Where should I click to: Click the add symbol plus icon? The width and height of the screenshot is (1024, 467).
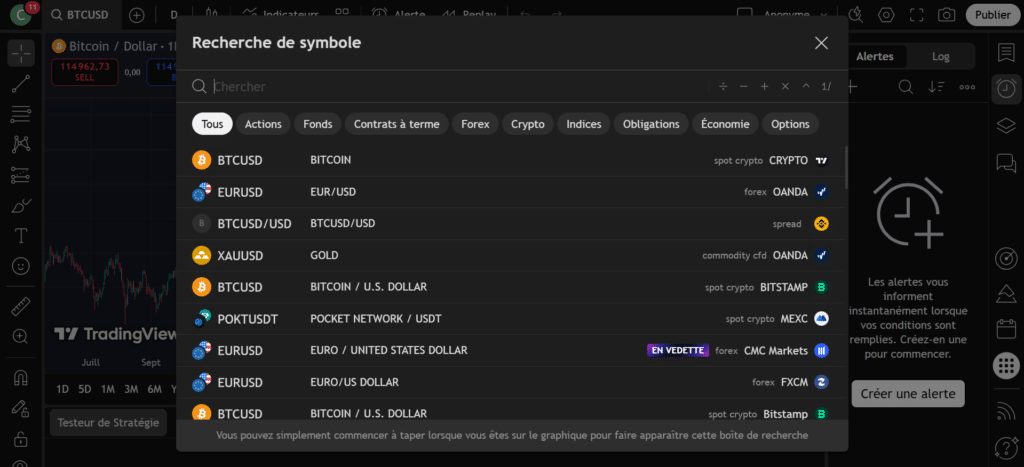pyautogui.click(x=136, y=15)
